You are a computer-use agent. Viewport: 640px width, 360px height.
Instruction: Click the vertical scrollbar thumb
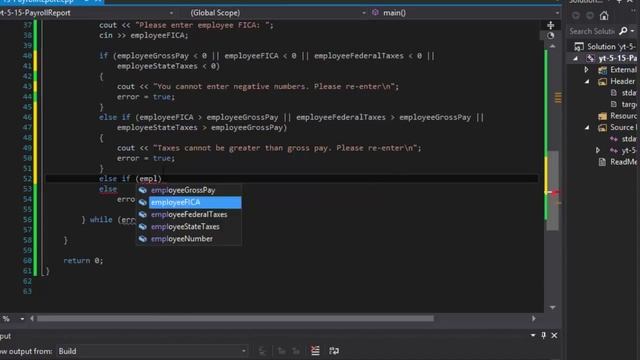pos(553,190)
